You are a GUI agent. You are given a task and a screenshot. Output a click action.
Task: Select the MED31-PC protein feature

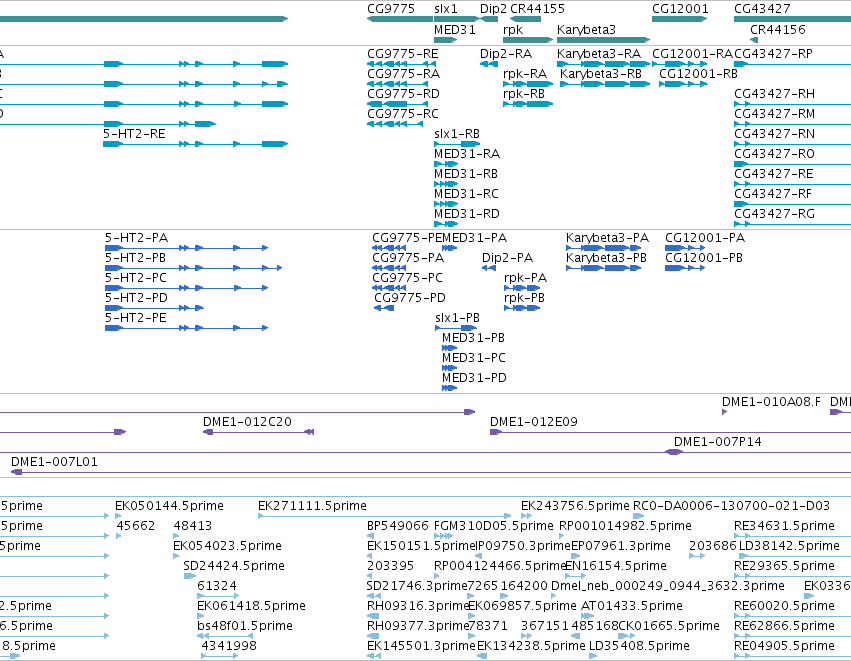click(x=449, y=368)
